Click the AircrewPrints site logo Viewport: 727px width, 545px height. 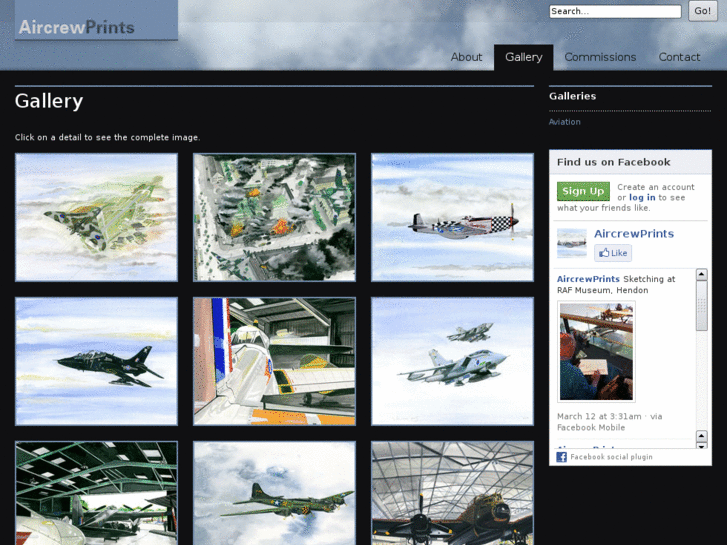96,21
